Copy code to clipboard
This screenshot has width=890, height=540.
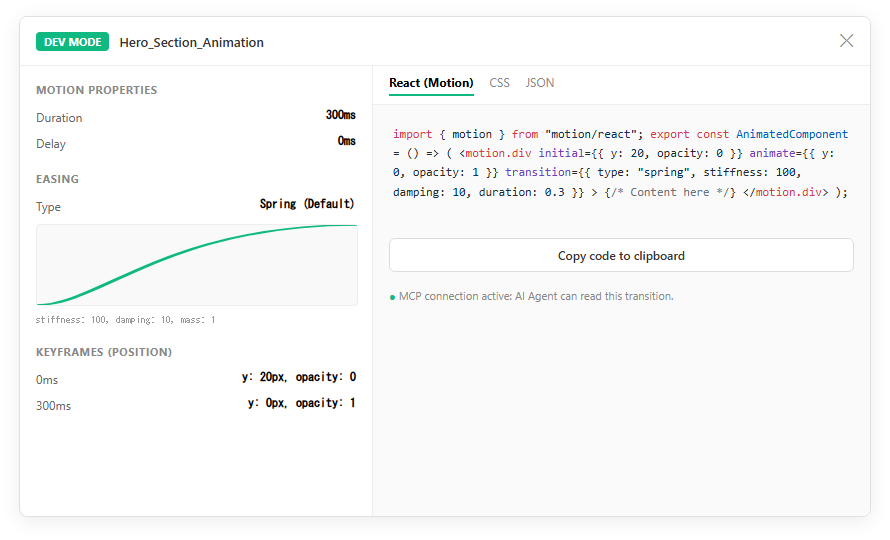(x=621, y=256)
